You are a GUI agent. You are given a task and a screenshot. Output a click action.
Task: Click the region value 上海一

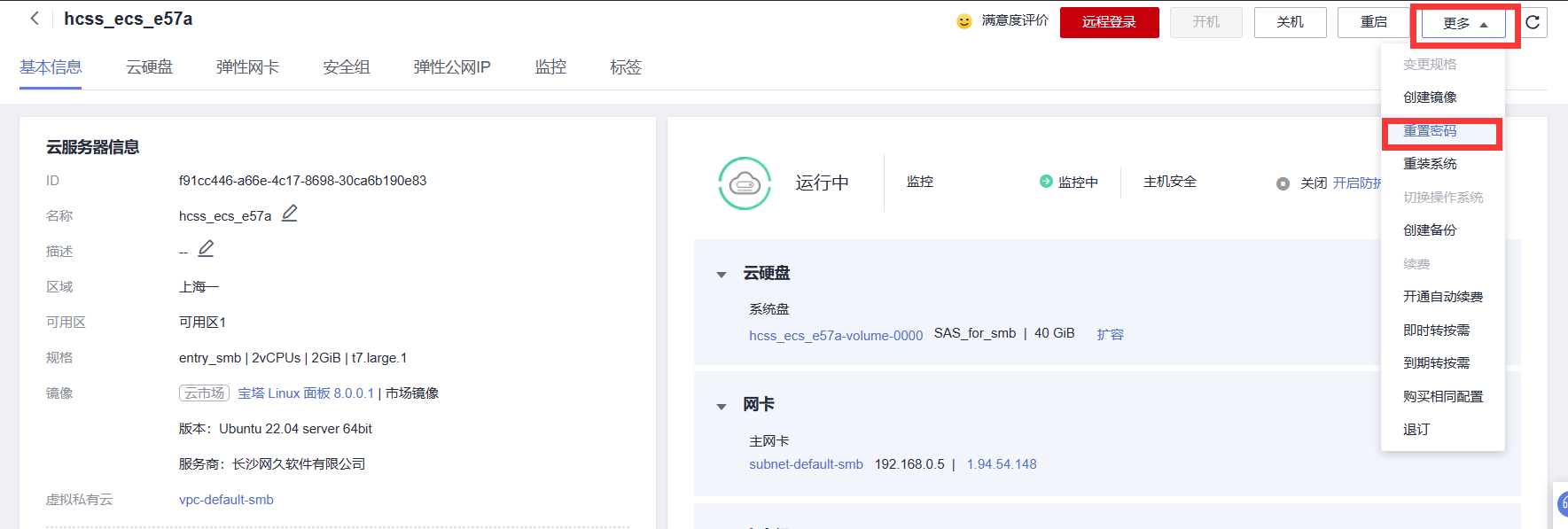tap(199, 287)
